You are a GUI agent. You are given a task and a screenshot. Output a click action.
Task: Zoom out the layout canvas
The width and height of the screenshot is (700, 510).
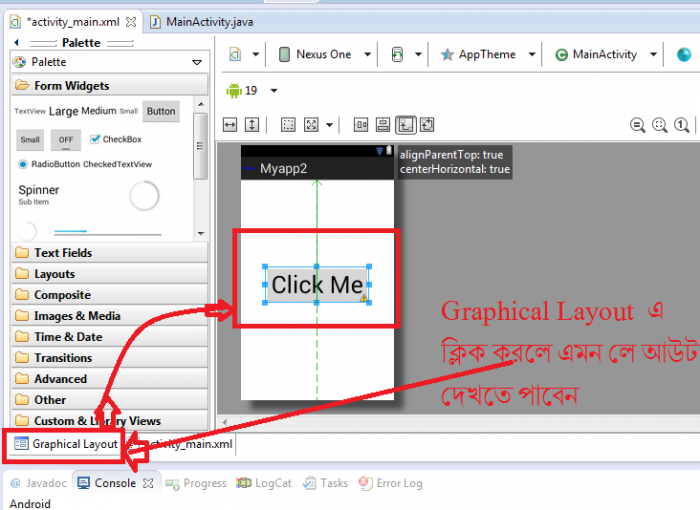coord(638,125)
